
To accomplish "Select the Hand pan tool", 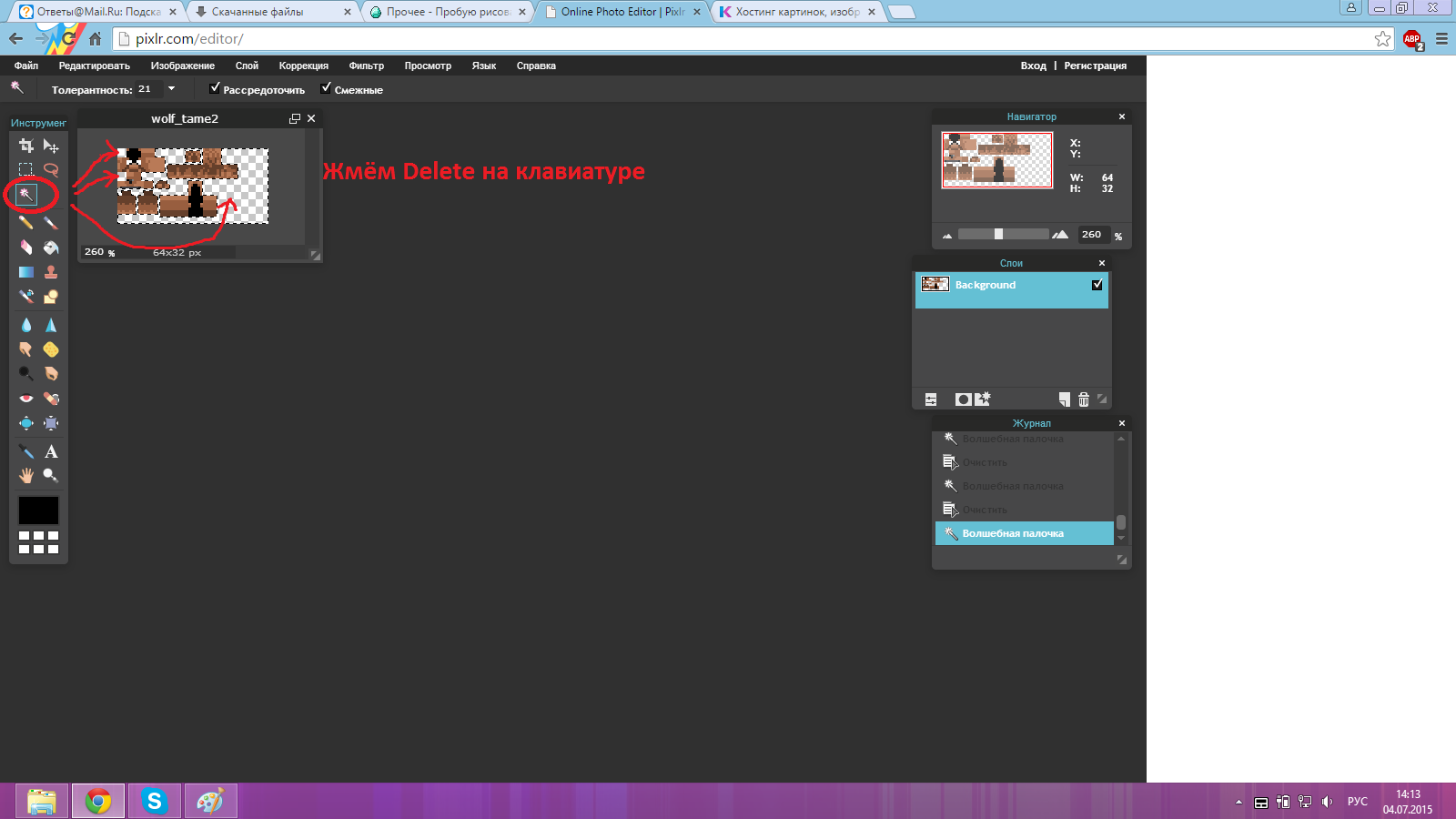I will [26, 476].
